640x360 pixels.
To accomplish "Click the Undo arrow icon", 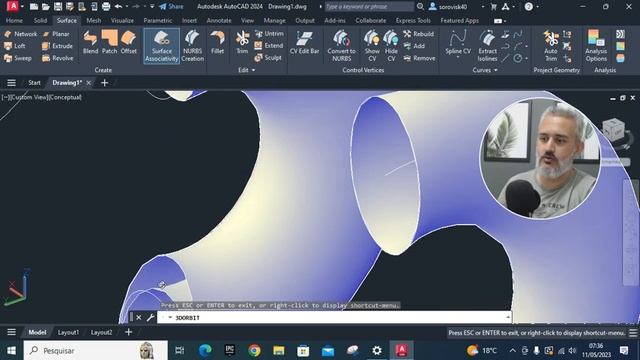I will tap(118, 7).
